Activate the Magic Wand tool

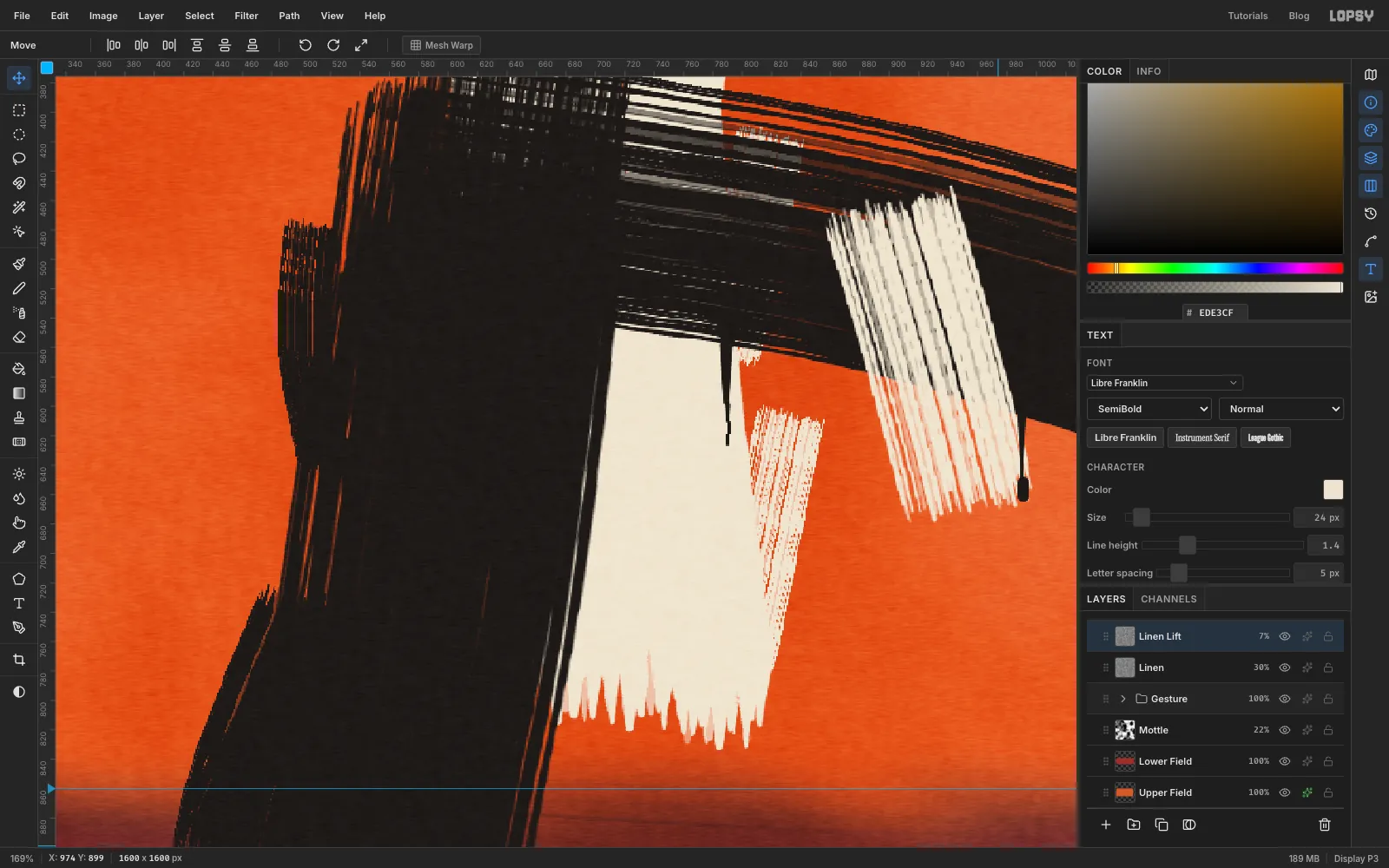[x=19, y=207]
